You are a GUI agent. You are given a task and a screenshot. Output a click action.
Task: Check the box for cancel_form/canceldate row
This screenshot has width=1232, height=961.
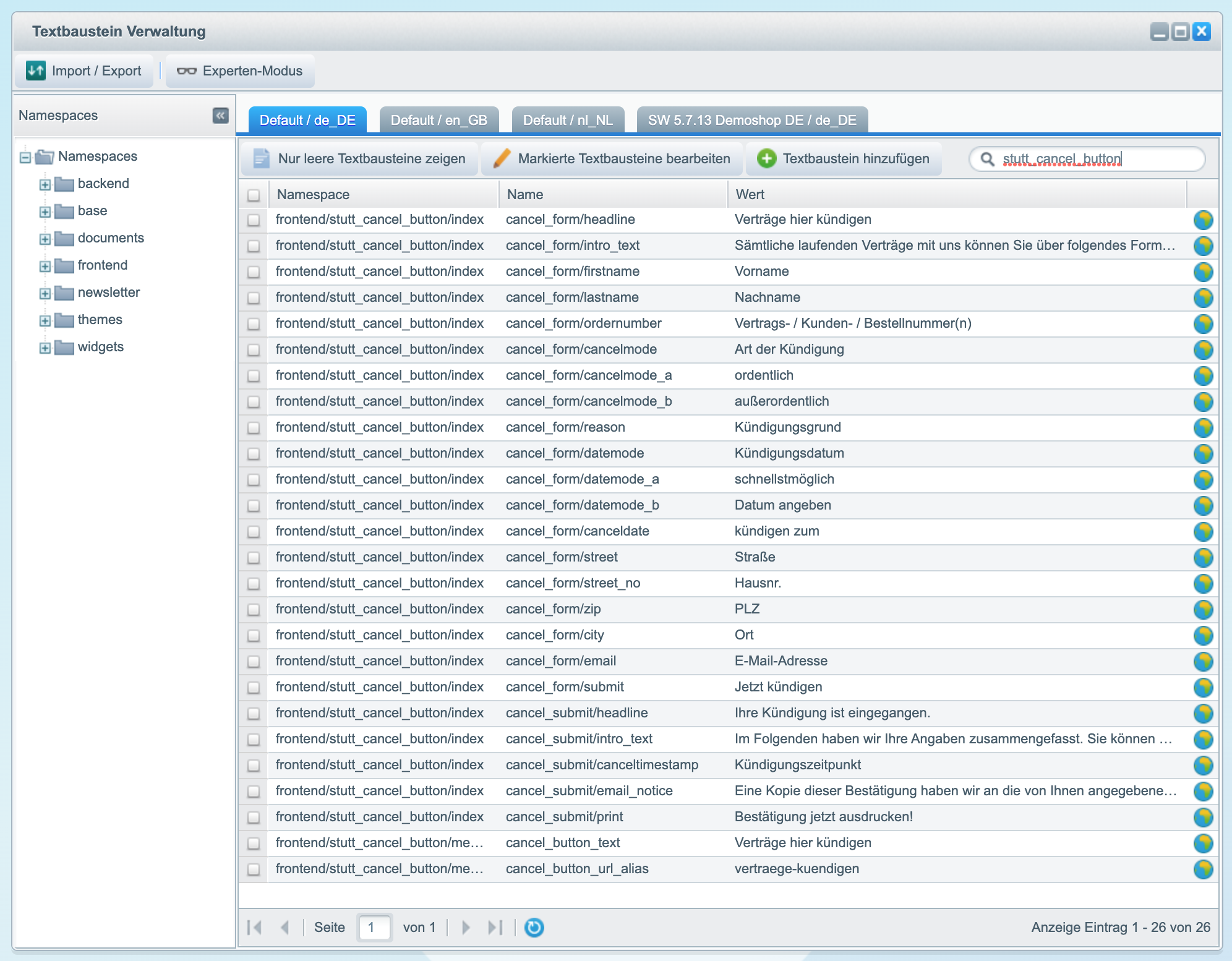254,532
